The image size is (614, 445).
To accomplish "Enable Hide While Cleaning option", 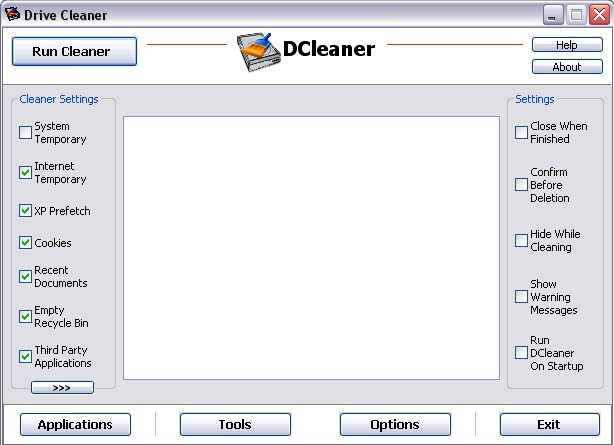I will [521, 241].
